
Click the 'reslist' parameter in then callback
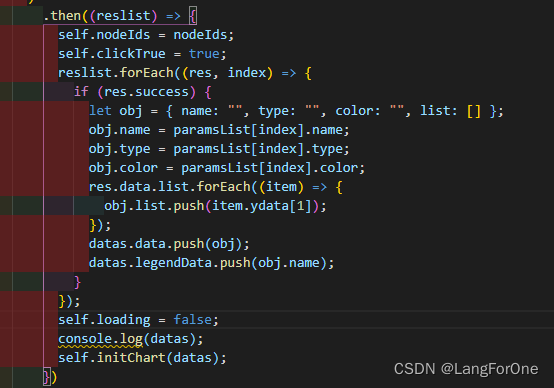[x=123, y=16]
